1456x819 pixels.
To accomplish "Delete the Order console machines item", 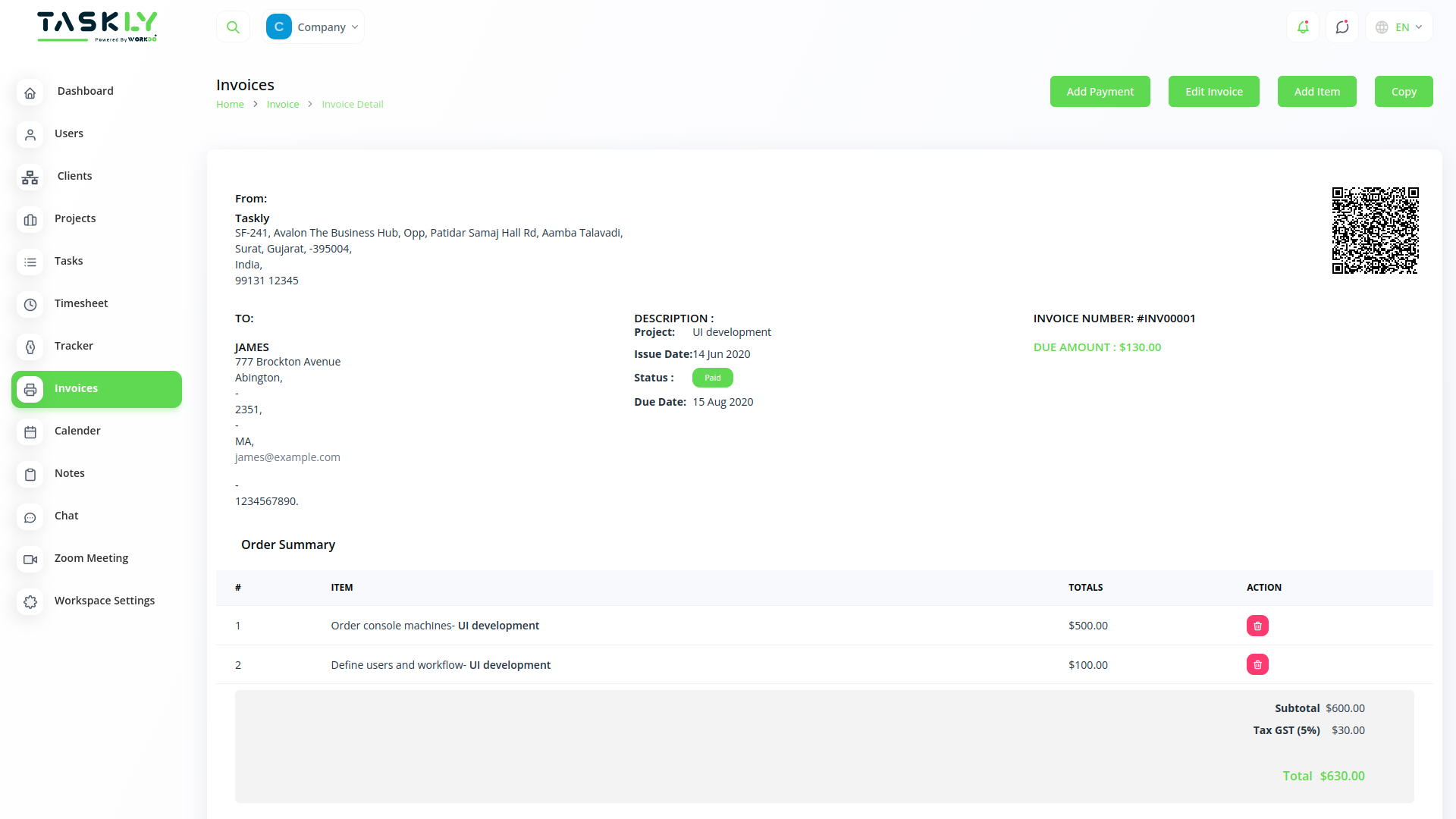I will click(1257, 626).
